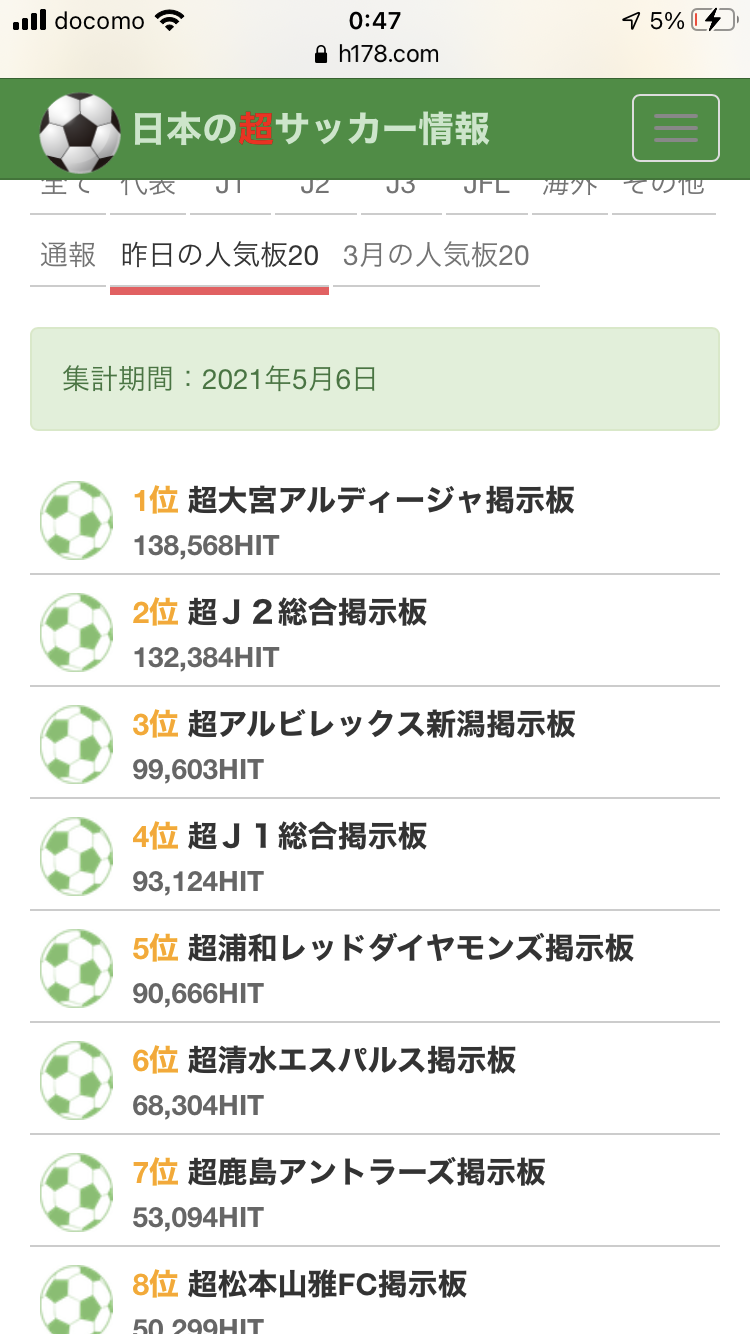The height and width of the screenshot is (1334, 750).
Task: Click 日本の超サッカー情報 site title
Action: point(311,129)
